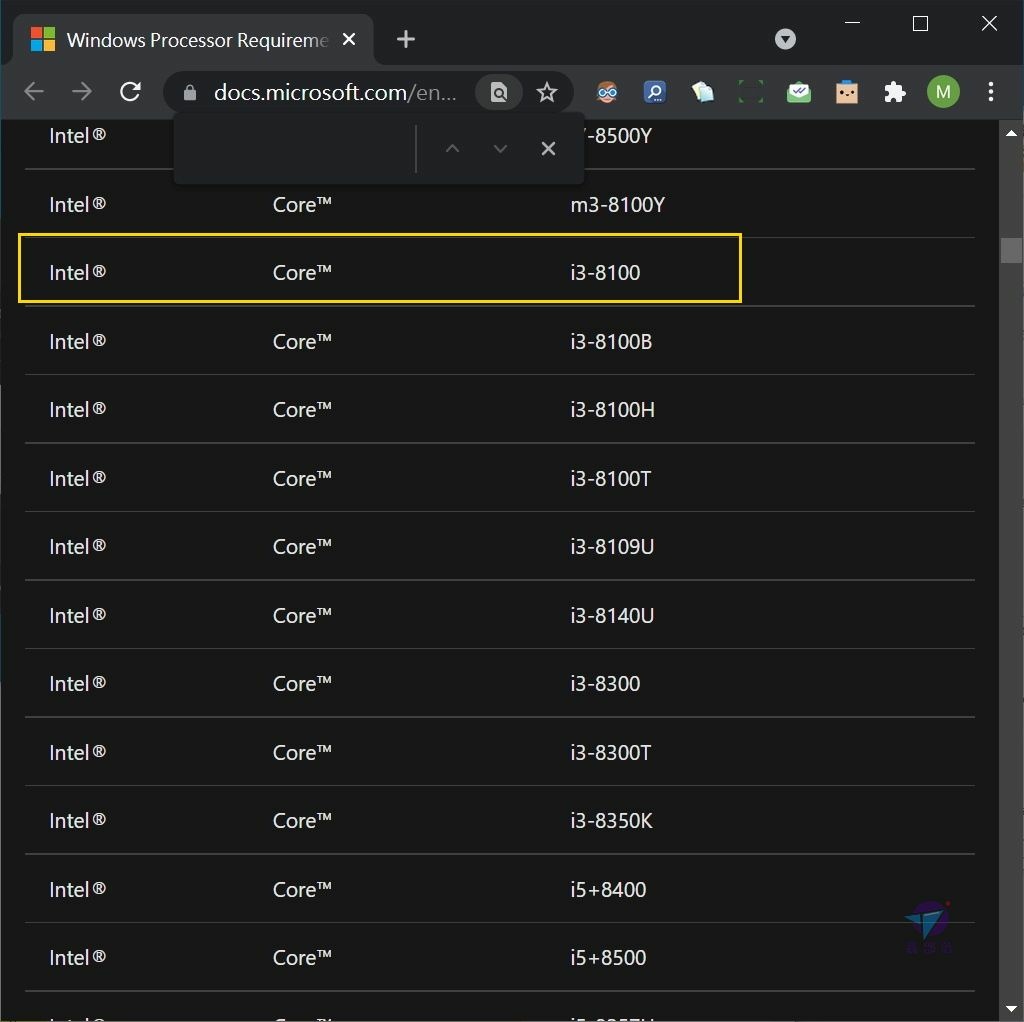This screenshot has height=1022, width=1024.
Task: Open the green dashed-square capture extension
Action: pyautogui.click(x=751, y=92)
